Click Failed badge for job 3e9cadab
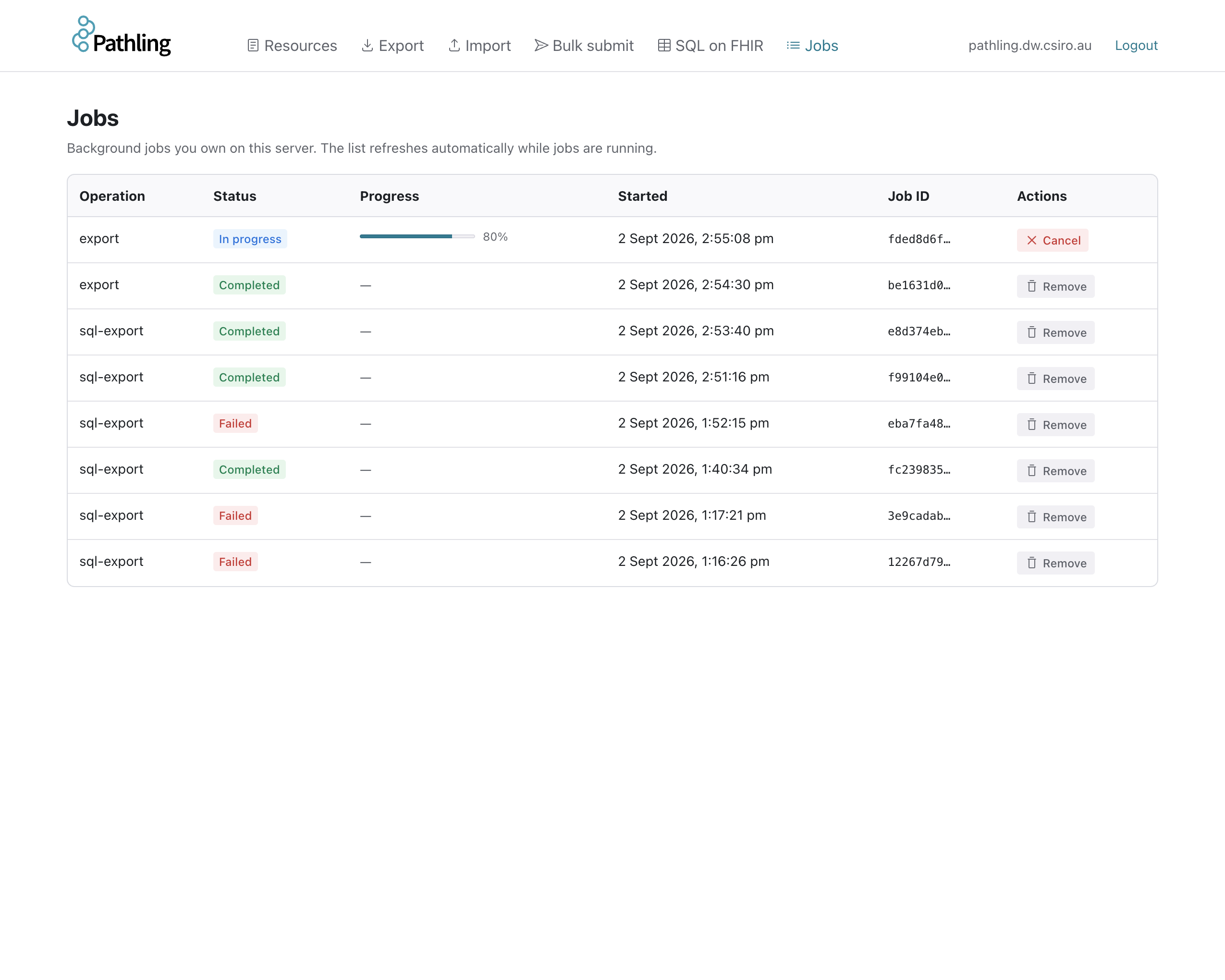Screen dimensions: 1225x980 (x=235, y=516)
